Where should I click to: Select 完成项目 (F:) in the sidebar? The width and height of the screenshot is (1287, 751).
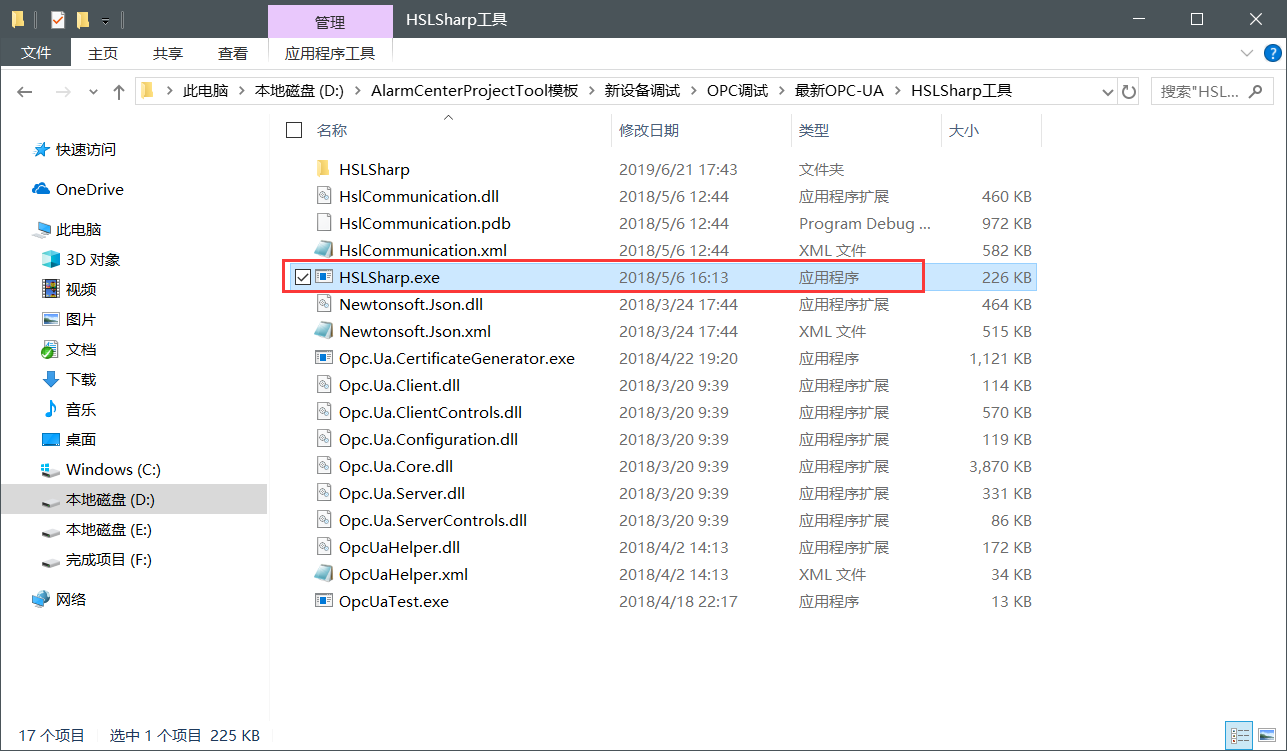tap(109, 560)
